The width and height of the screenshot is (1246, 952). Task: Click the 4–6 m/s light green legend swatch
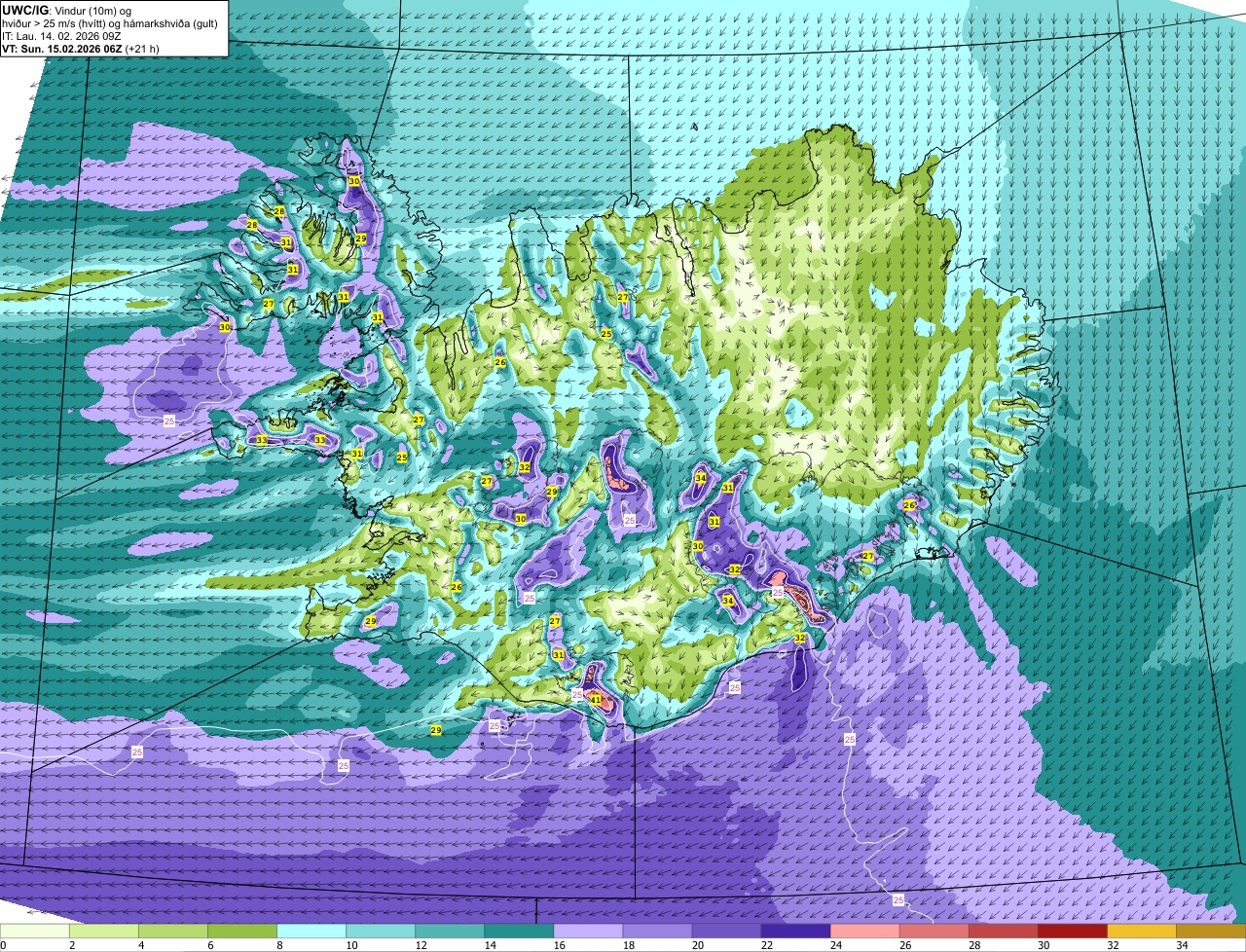[x=173, y=931]
